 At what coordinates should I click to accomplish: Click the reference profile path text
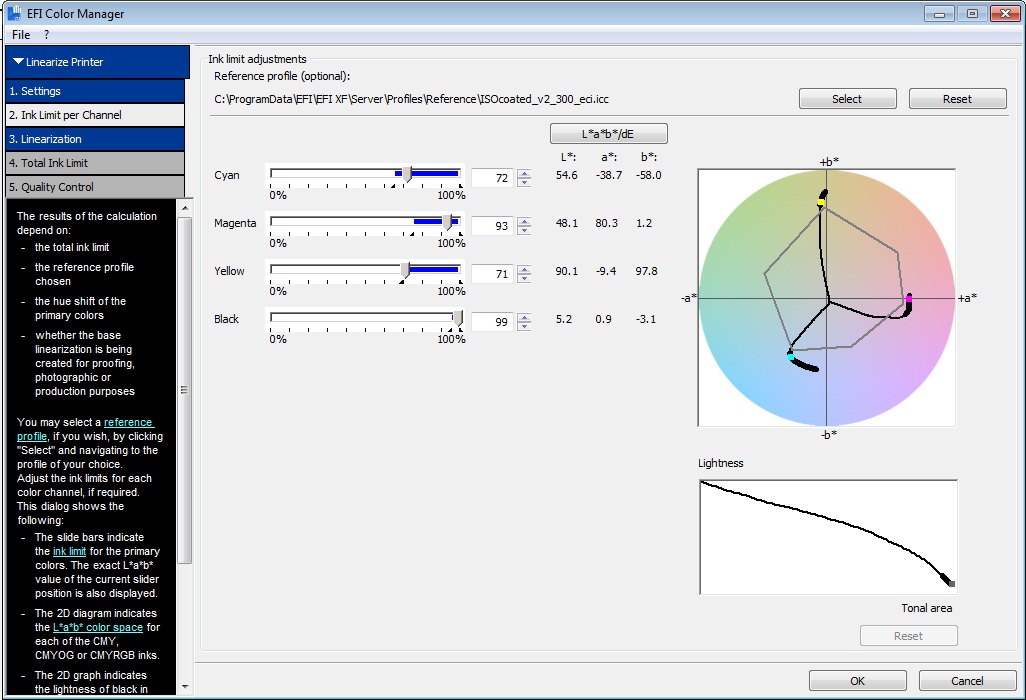[412, 99]
